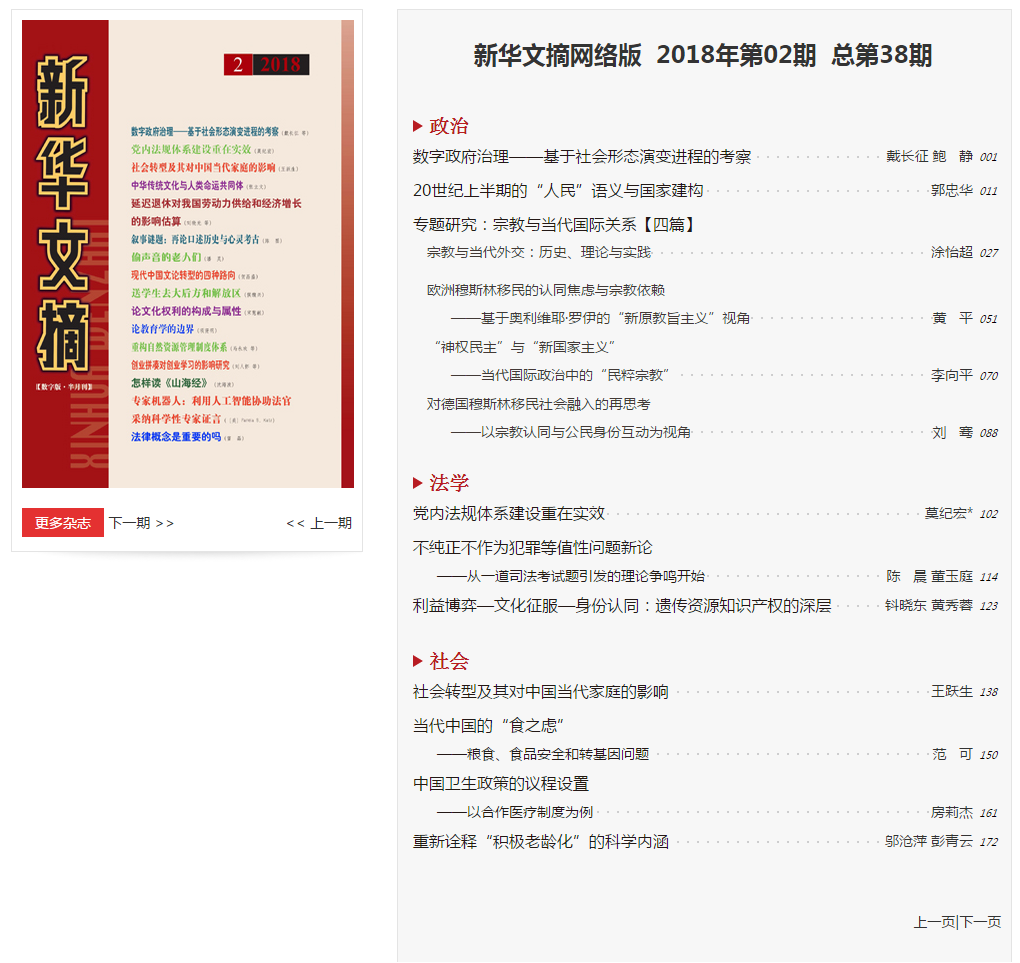
Task: Click author name 莫纪宏*
Action: 949,513
